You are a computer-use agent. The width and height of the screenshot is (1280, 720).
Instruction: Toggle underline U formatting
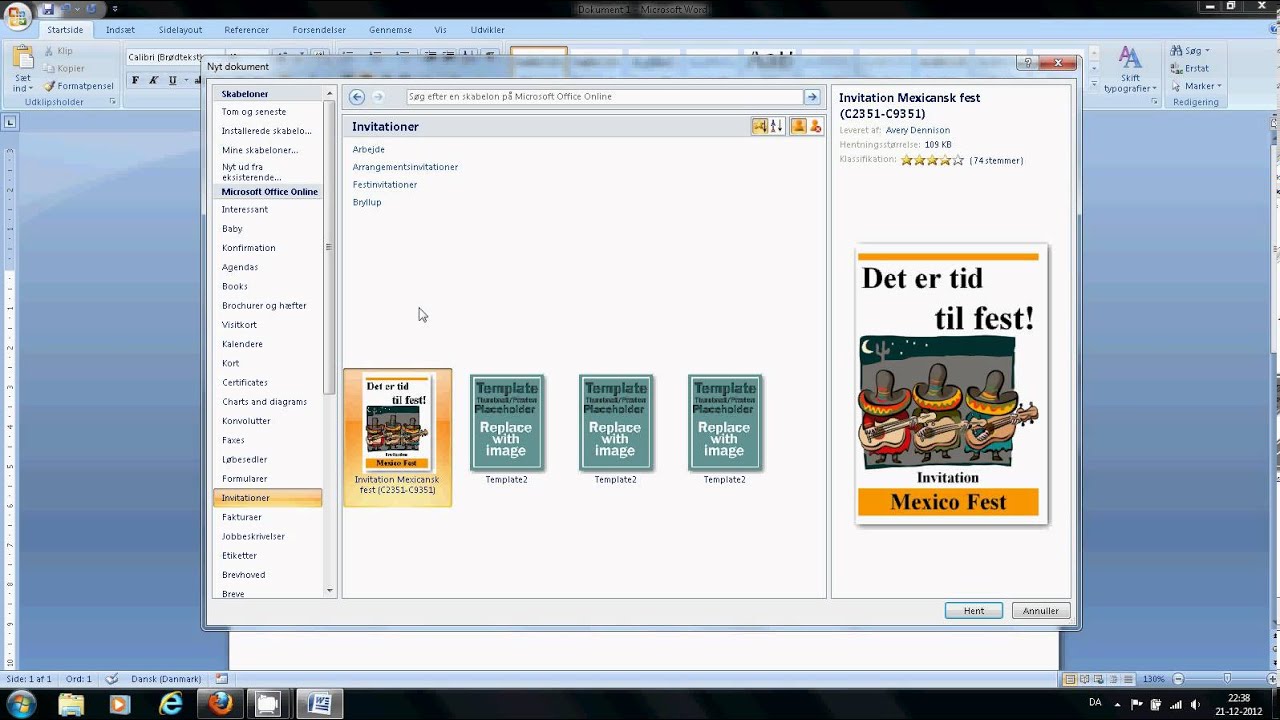172,80
